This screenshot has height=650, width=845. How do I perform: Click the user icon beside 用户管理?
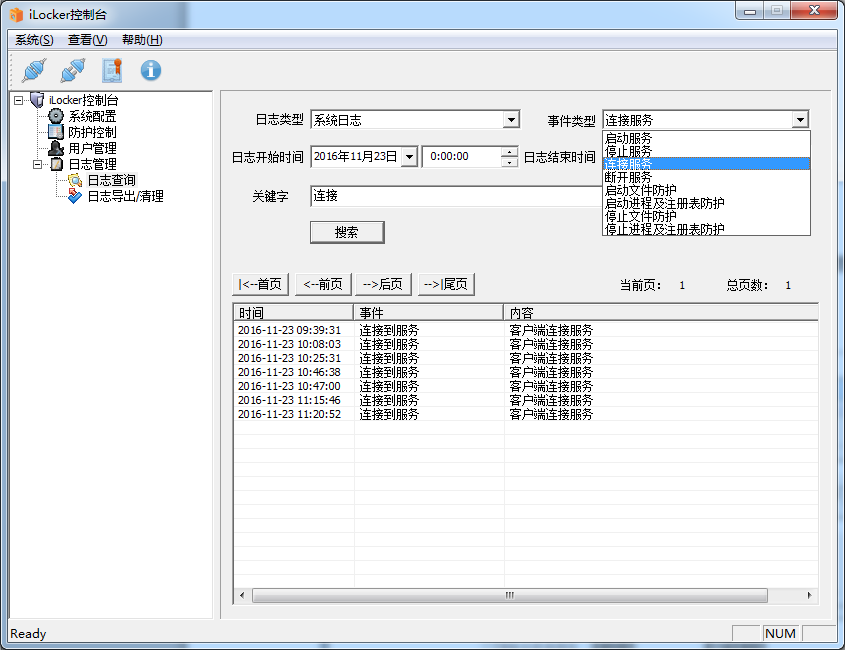[56, 148]
